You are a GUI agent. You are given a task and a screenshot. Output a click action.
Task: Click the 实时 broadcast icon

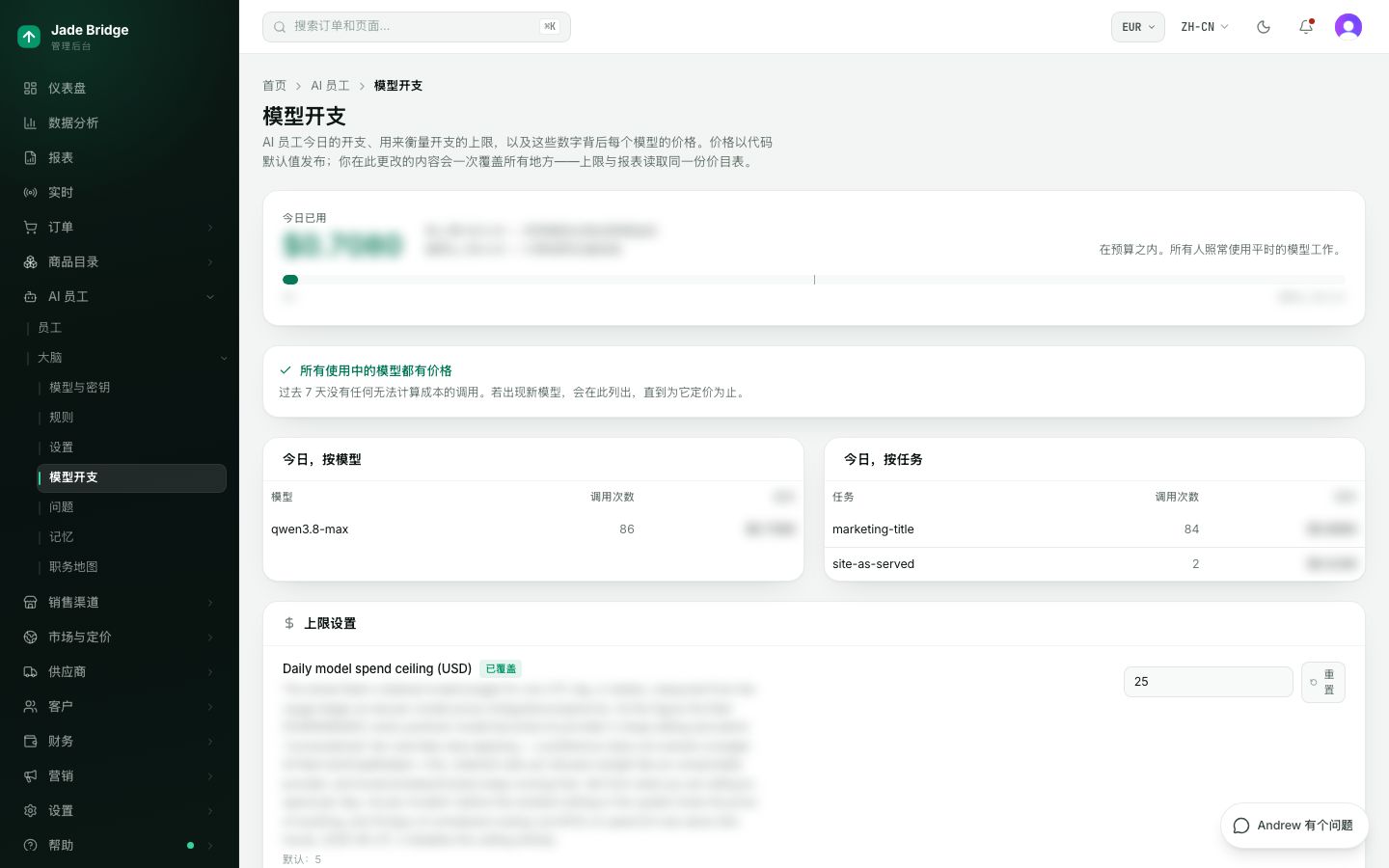pos(30,192)
